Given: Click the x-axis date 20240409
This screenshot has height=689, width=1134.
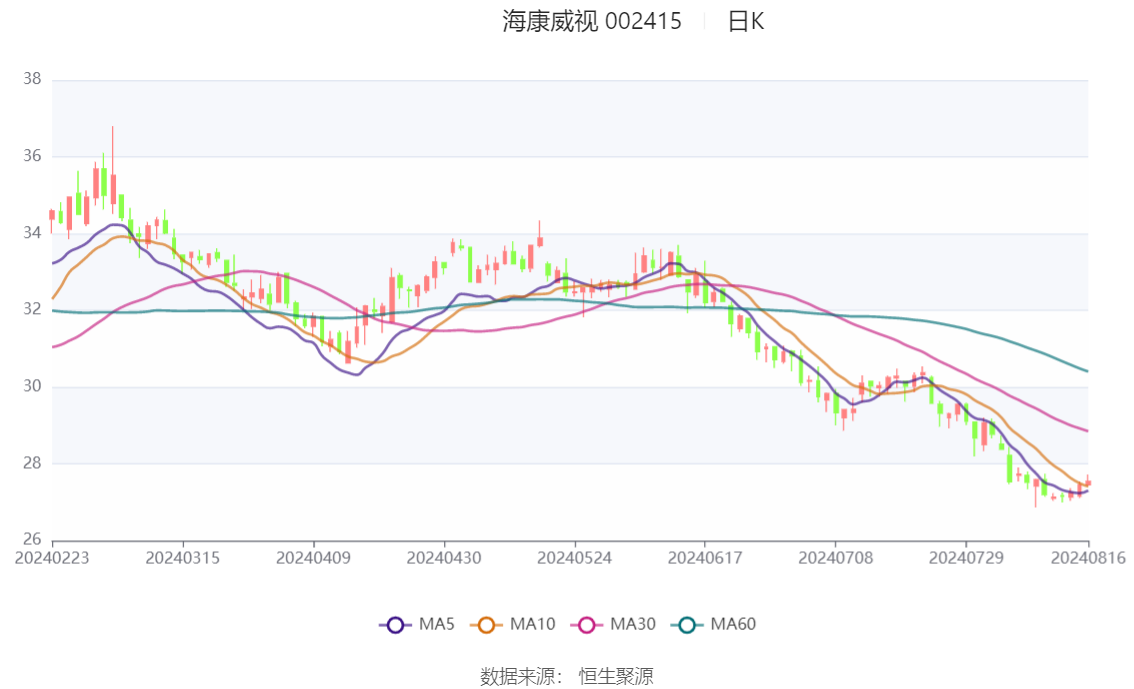Looking at the screenshot, I should 313,558.
